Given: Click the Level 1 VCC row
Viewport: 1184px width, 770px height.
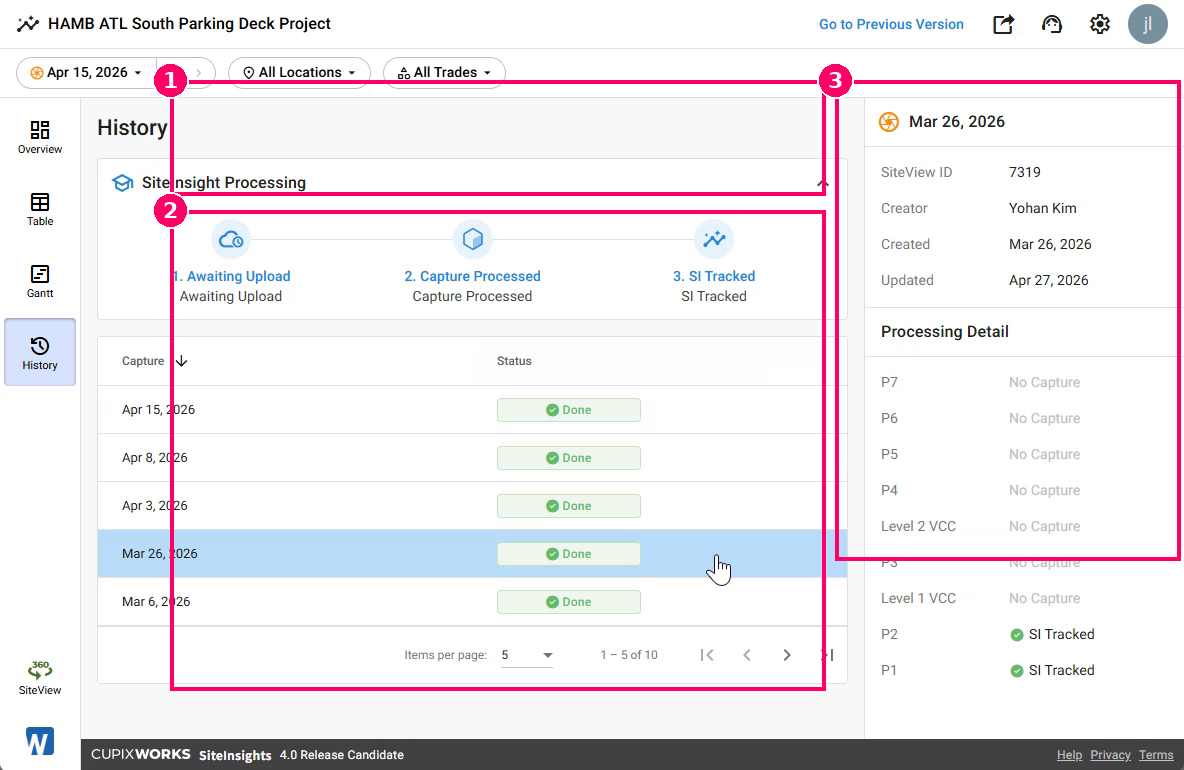Looking at the screenshot, I should [x=1024, y=598].
